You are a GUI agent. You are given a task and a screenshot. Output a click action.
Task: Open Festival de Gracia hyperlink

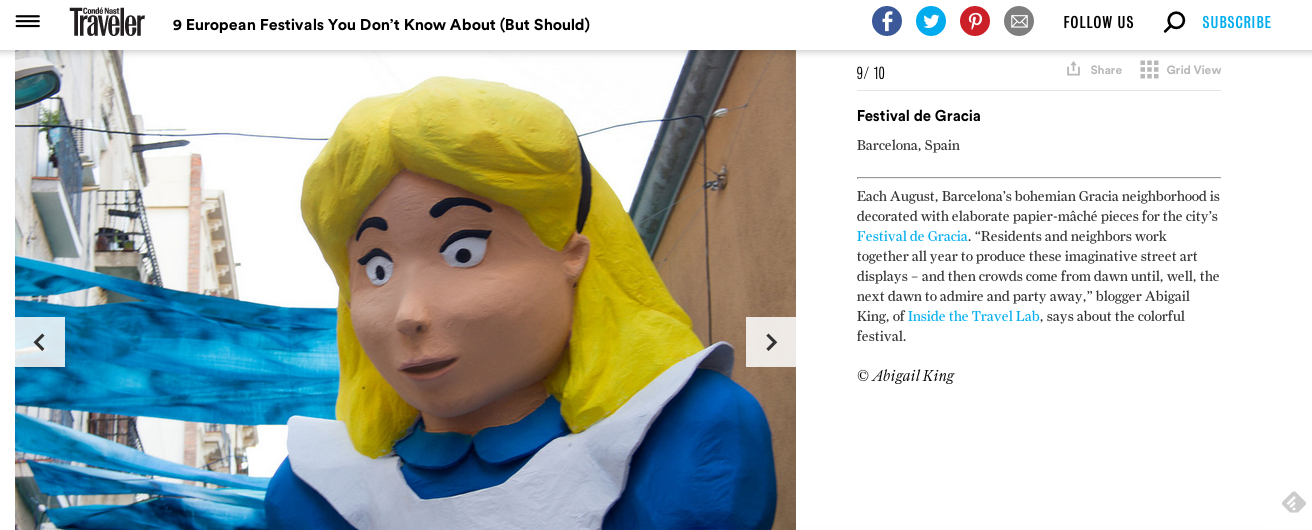point(912,236)
